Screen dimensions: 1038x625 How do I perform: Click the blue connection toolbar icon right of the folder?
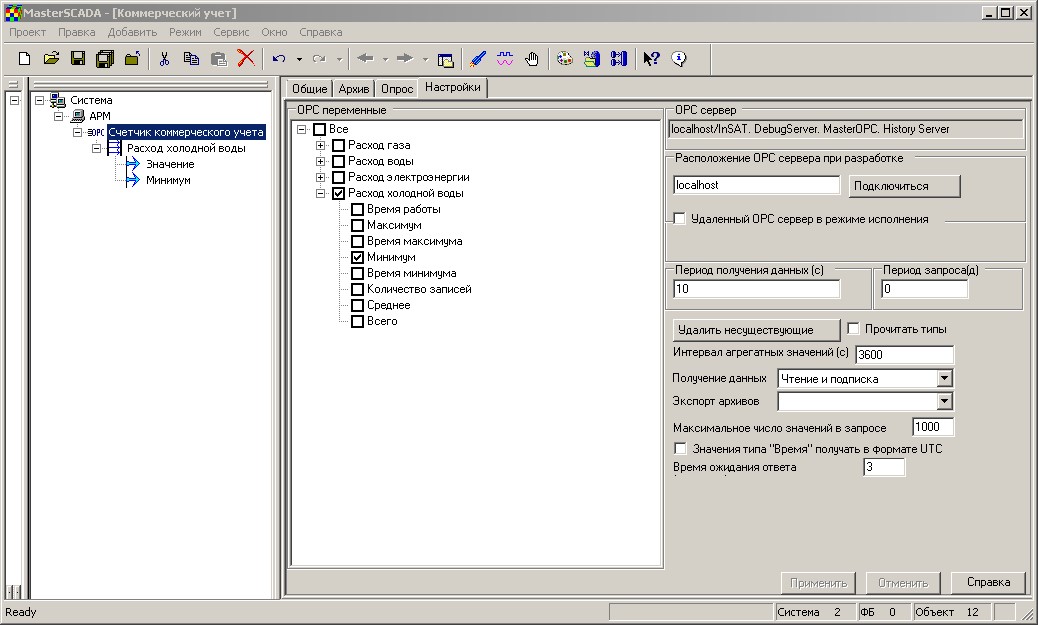click(x=619, y=59)
